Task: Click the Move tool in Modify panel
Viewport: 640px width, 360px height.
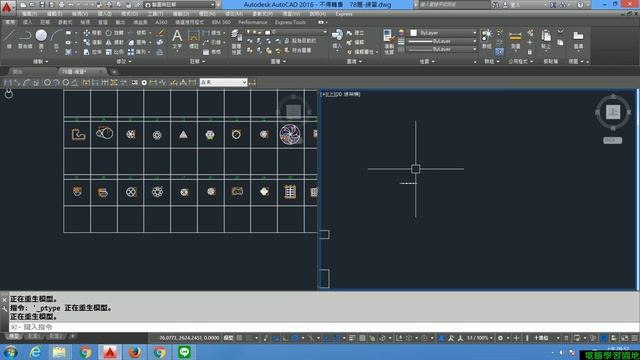Action: coord(93,33)
